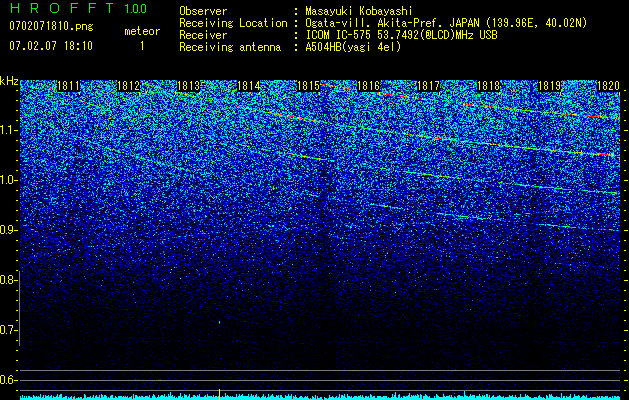Select antenna text A504HB(yagi 4el)
The width and height of the screenshot is (629, 400).
353,47
